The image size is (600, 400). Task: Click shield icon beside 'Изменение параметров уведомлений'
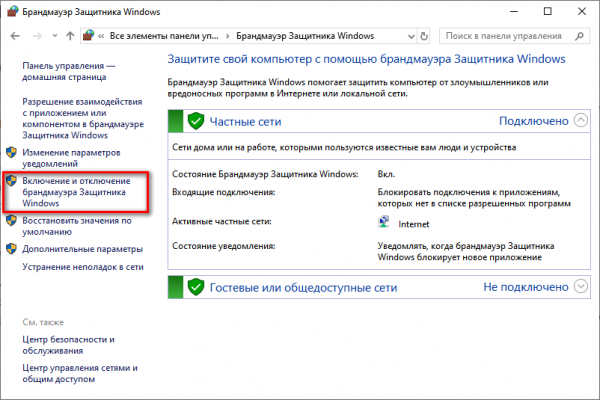coord(11,152)
